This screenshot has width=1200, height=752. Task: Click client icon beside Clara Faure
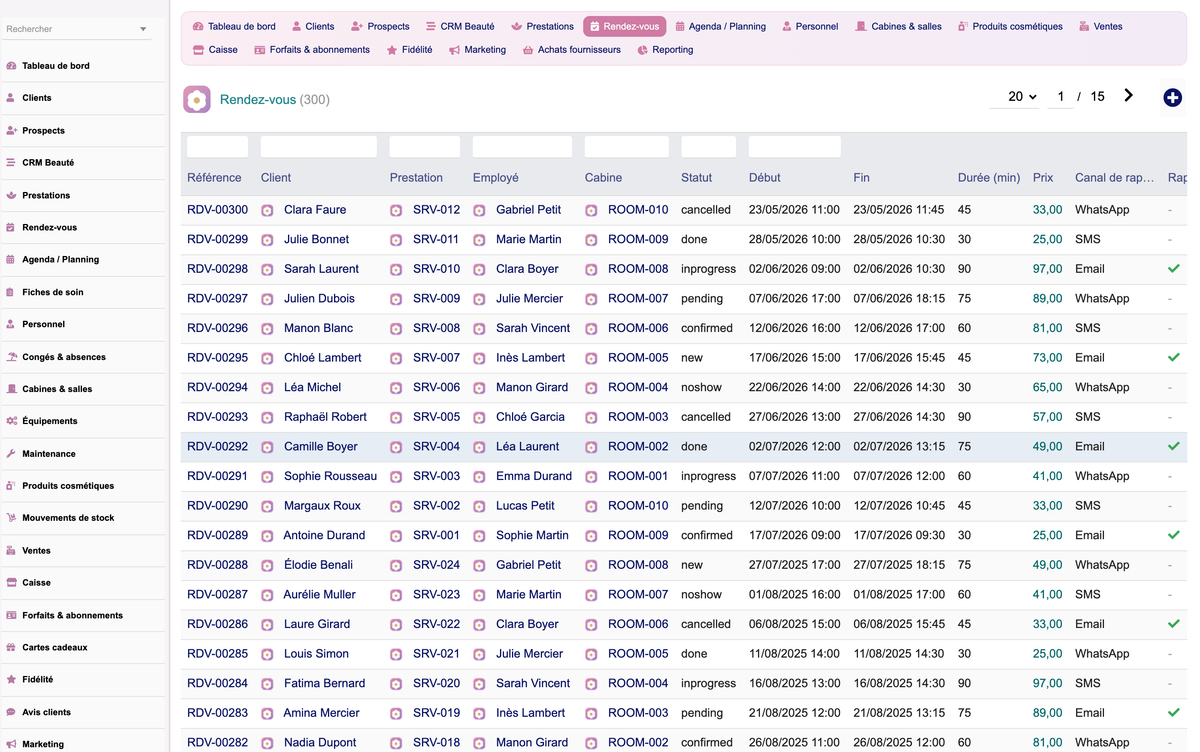tap(267, 211)
